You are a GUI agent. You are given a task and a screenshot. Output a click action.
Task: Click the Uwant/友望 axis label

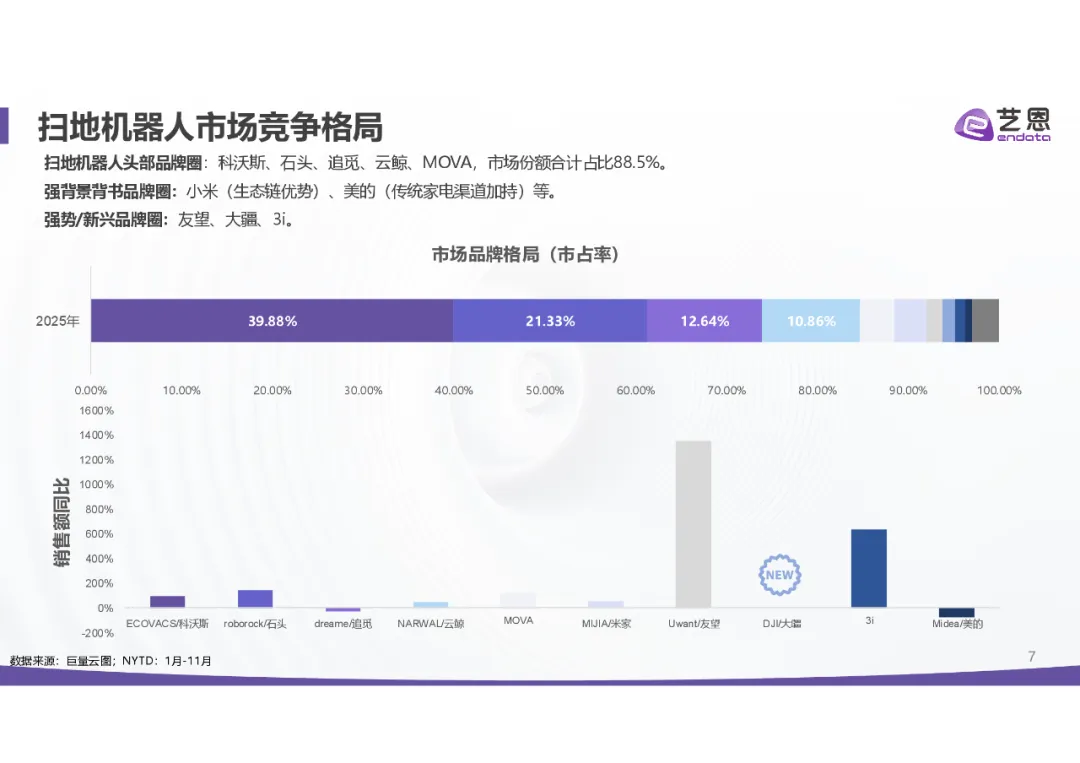click(x=694, y=624)
